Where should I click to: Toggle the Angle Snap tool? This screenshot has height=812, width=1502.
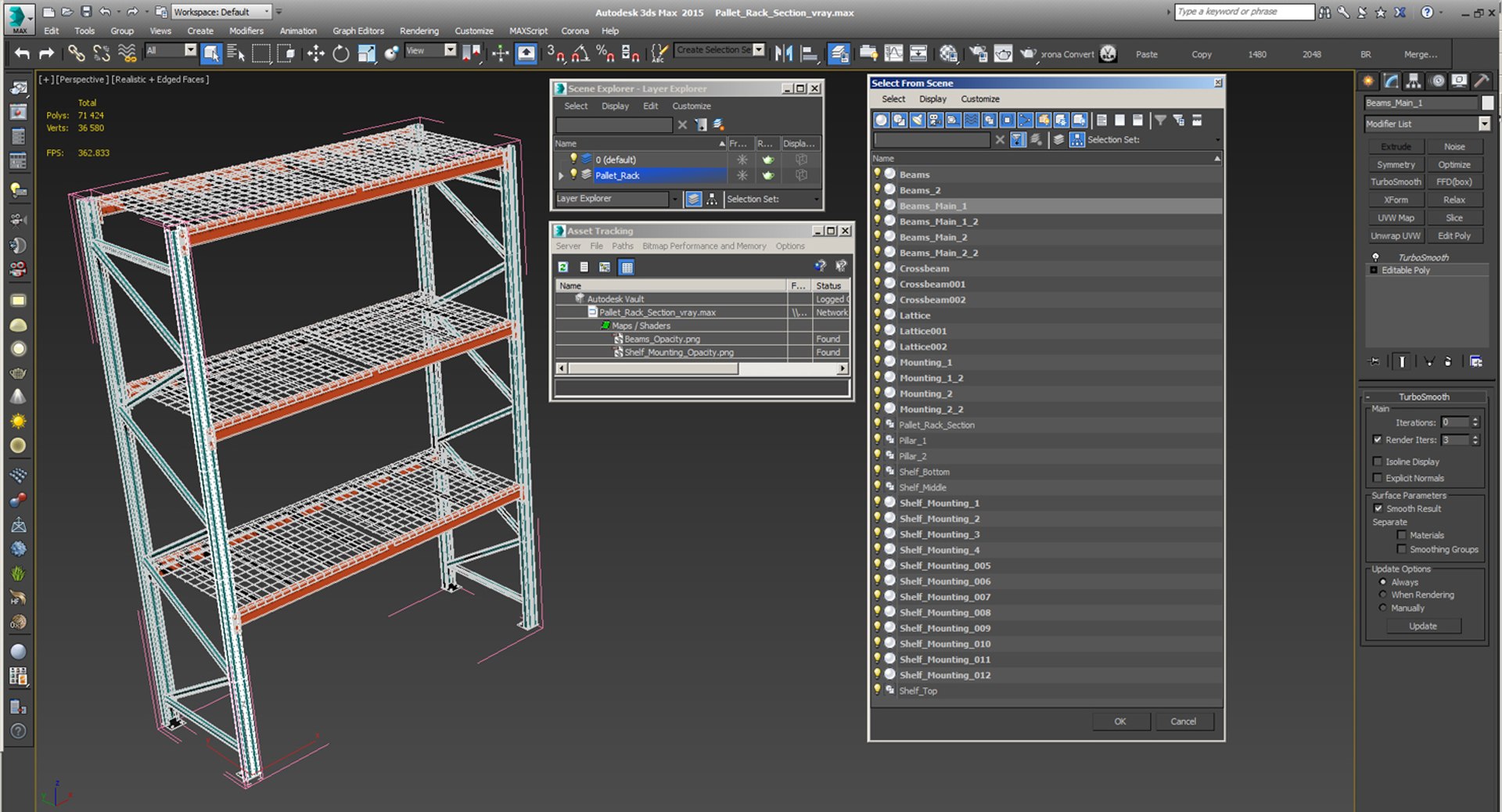point(580,53)
